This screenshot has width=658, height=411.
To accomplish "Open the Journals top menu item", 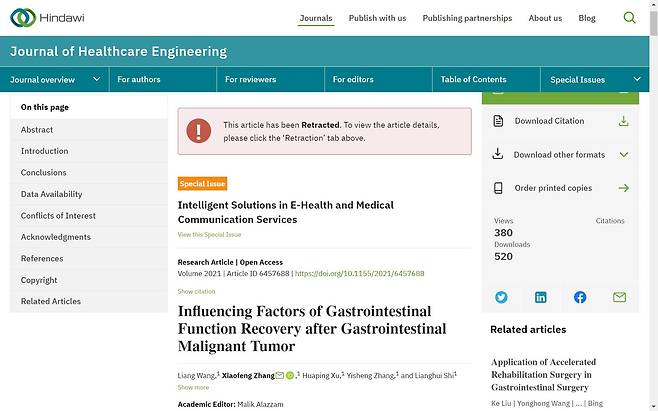I will [x=316, y=18].
